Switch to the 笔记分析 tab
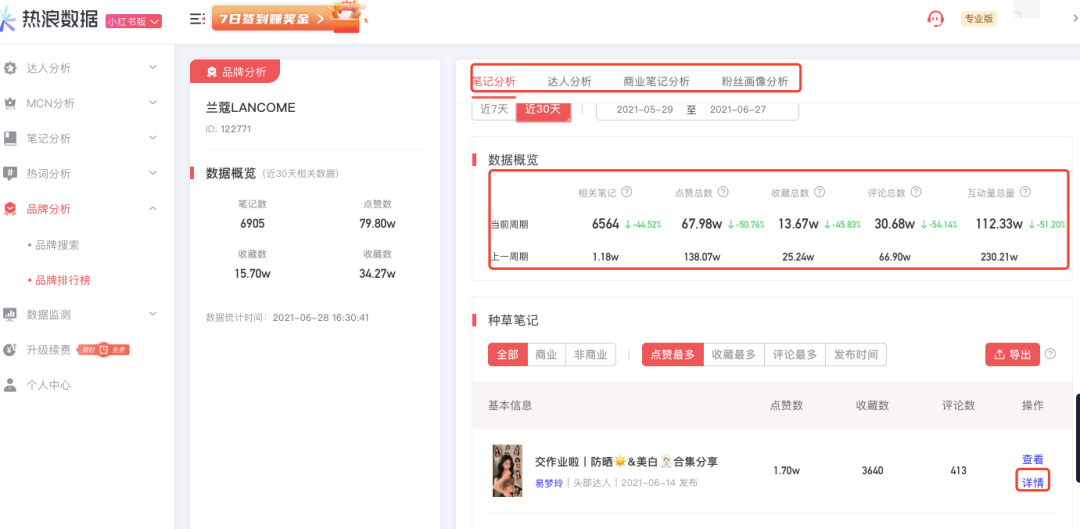 [493, 81]
